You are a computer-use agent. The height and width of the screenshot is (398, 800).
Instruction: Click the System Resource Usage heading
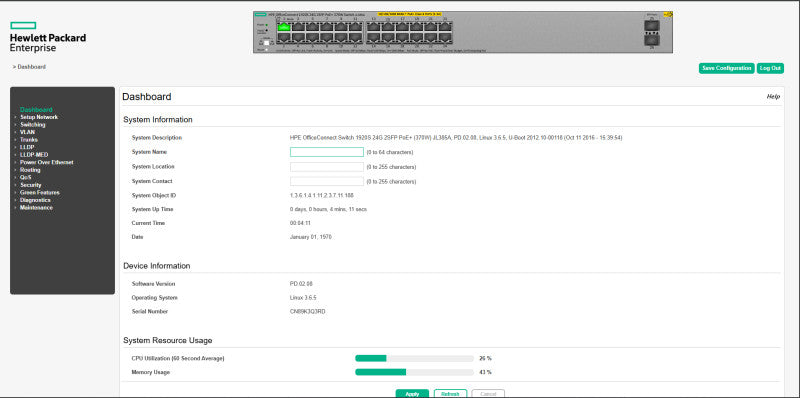point(167,340)
